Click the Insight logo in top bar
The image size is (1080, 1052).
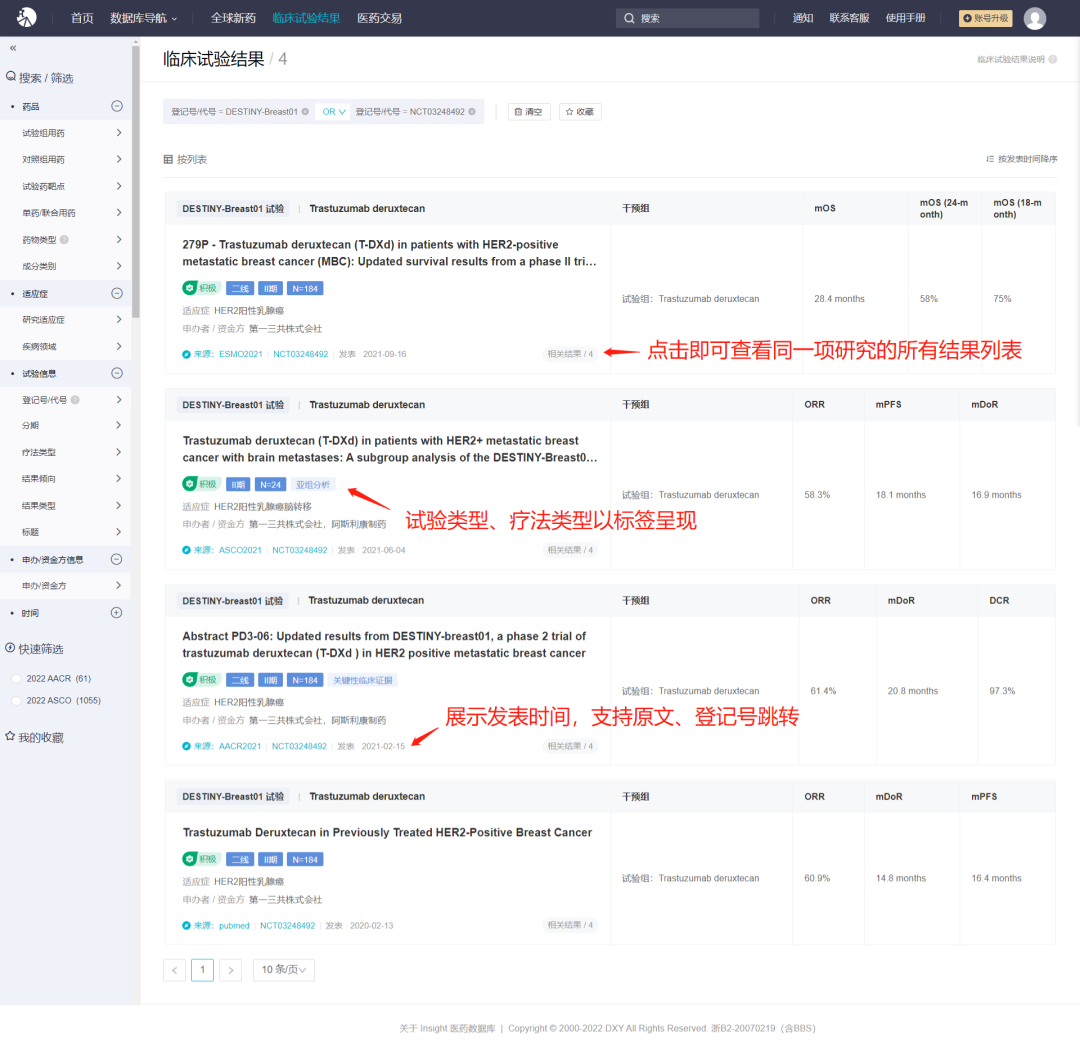(26, 17)
